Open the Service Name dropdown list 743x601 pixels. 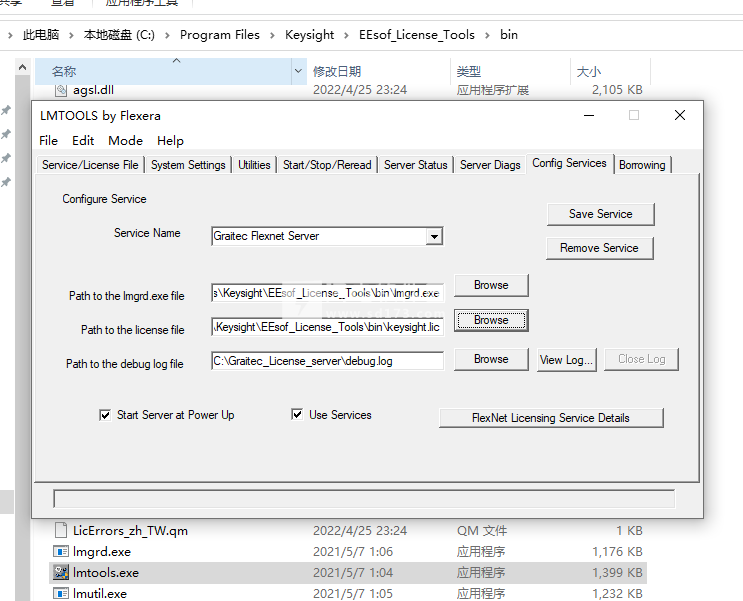click(434, 236)
